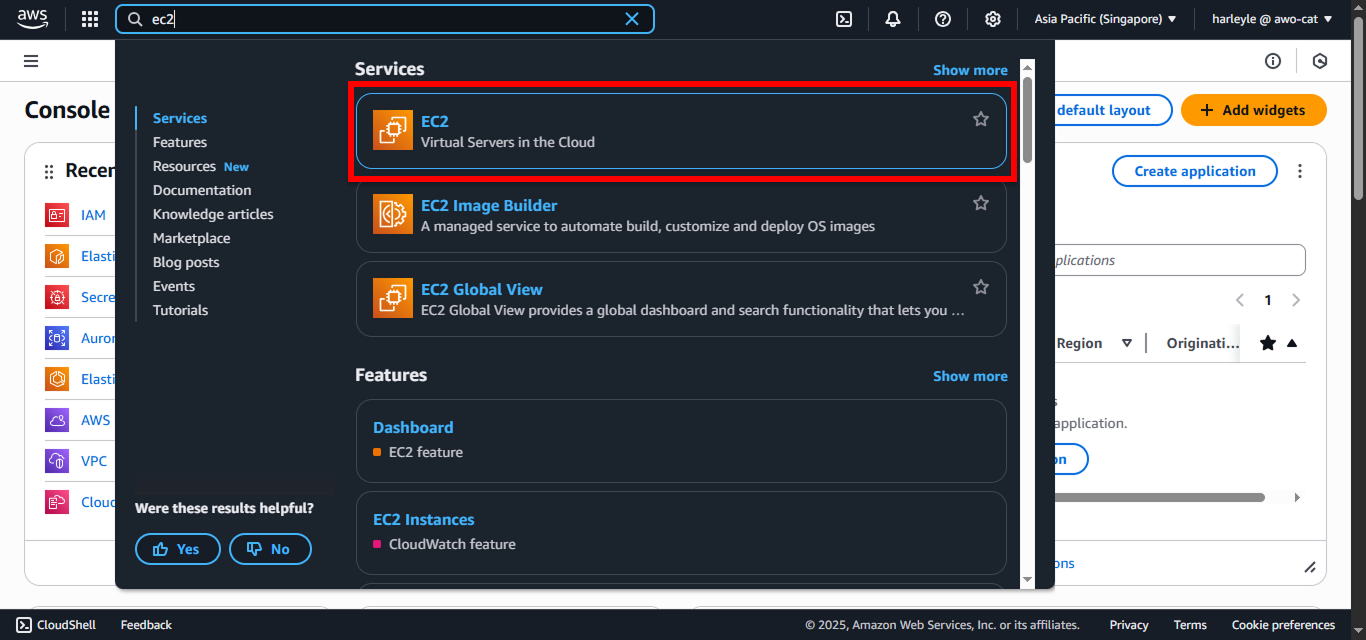
Task: Select Services in the search categories
Action: click(x=180, y=118)
